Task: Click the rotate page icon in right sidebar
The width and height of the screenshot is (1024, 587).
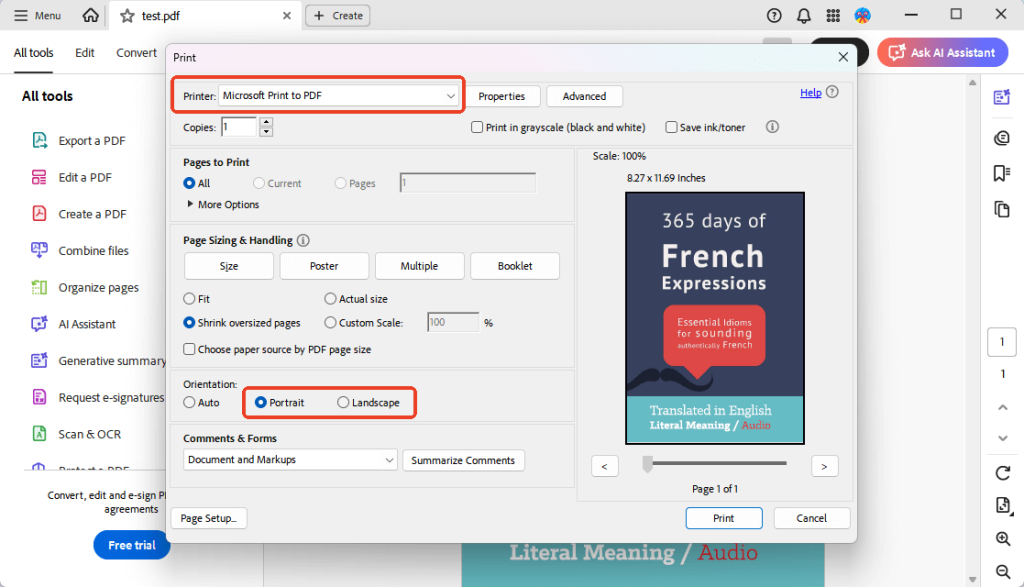Action: point(1002,473)
